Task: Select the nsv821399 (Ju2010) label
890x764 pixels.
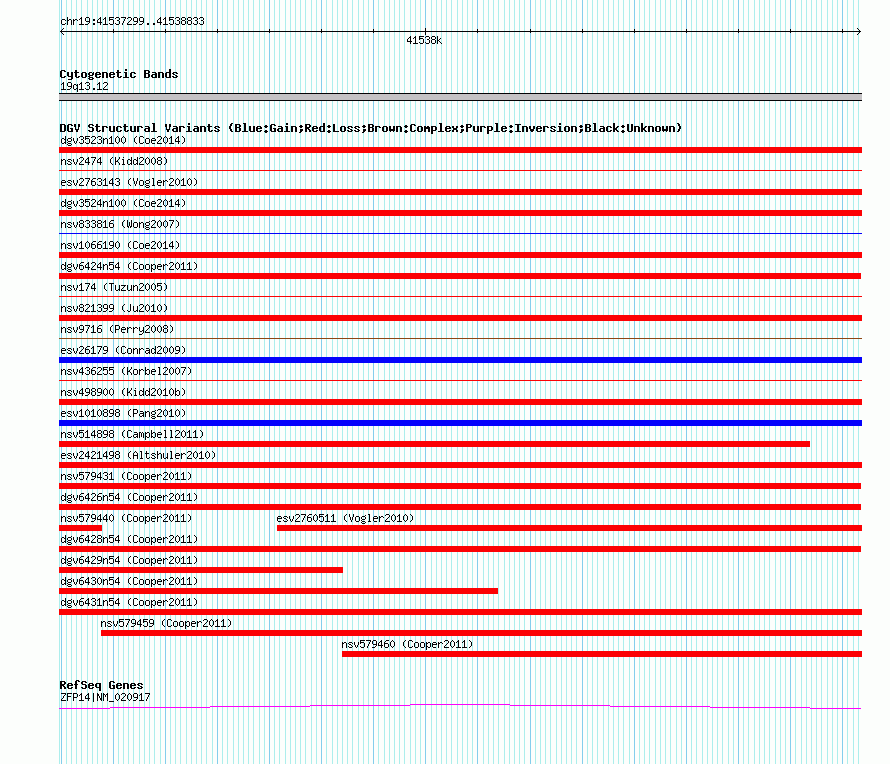Action: [114, 308]
